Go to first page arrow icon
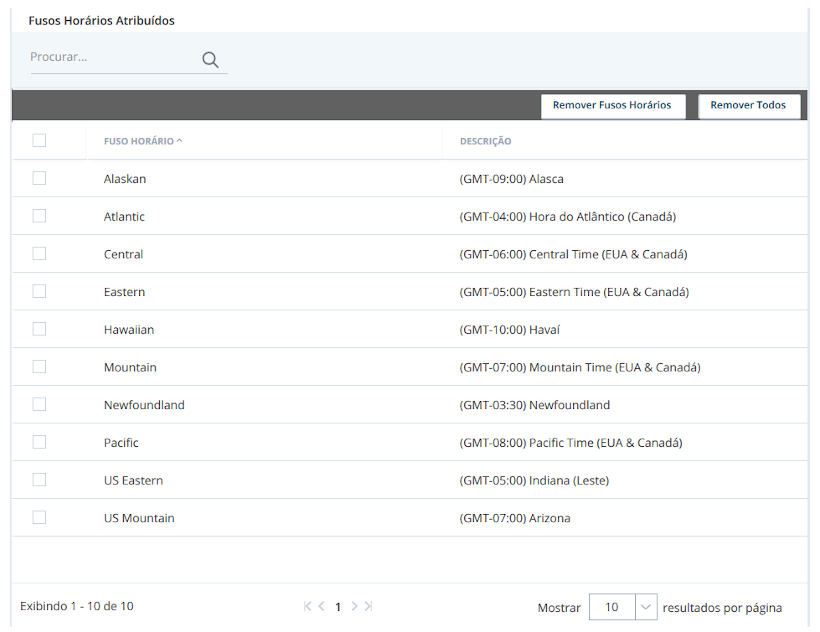 click(308, 606)
